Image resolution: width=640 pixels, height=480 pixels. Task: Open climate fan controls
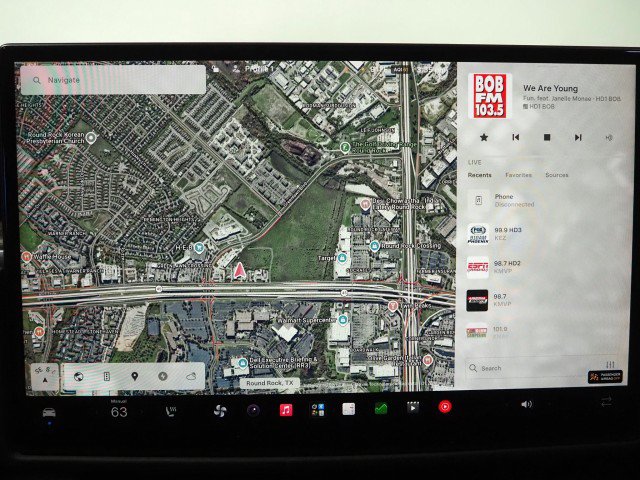pos(220,411)
